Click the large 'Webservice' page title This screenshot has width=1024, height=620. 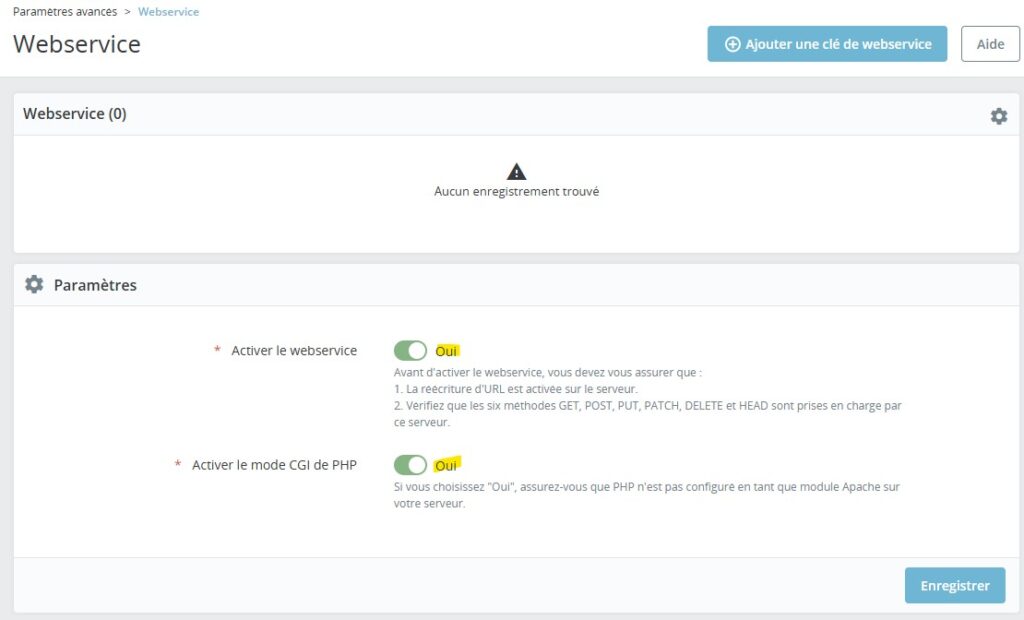click(77, 44)
